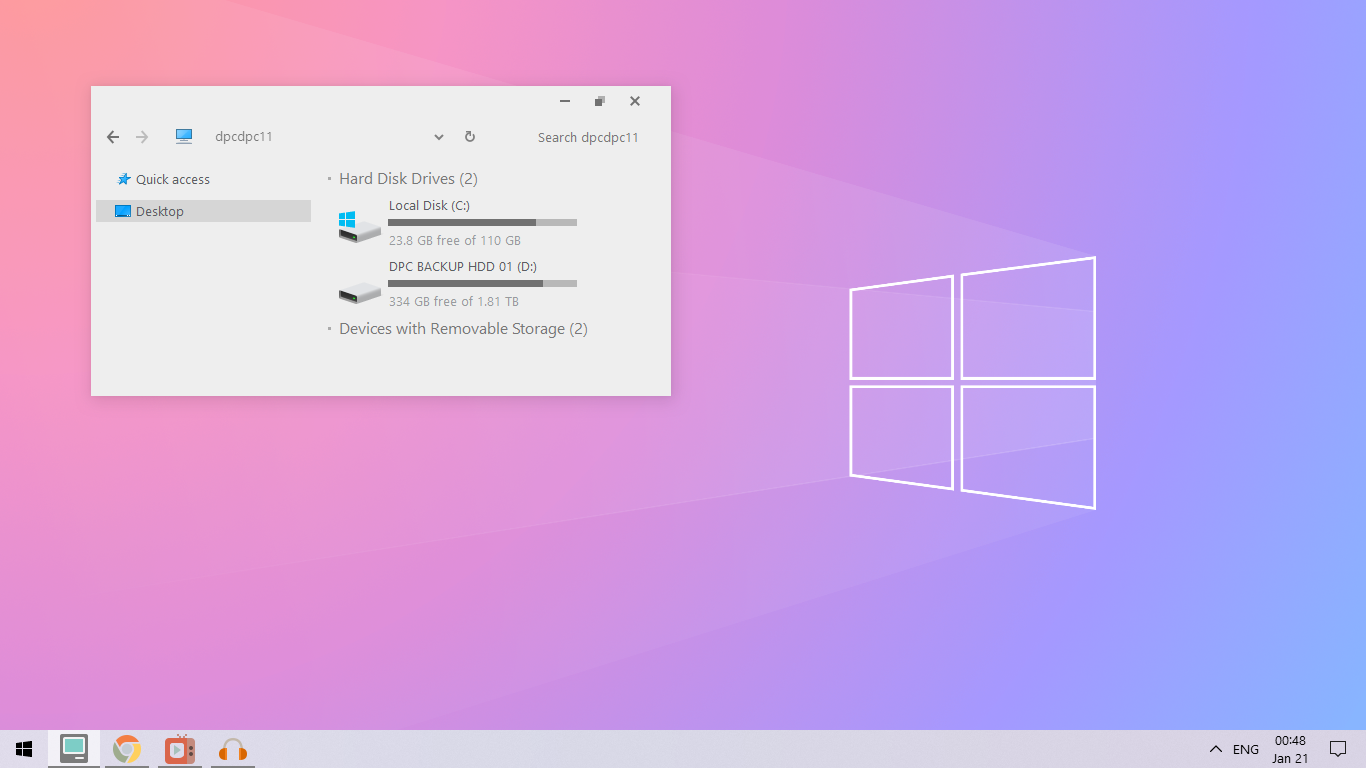Open the notification action center
Screen dimensions: 1366x768
pos(1338,749)
